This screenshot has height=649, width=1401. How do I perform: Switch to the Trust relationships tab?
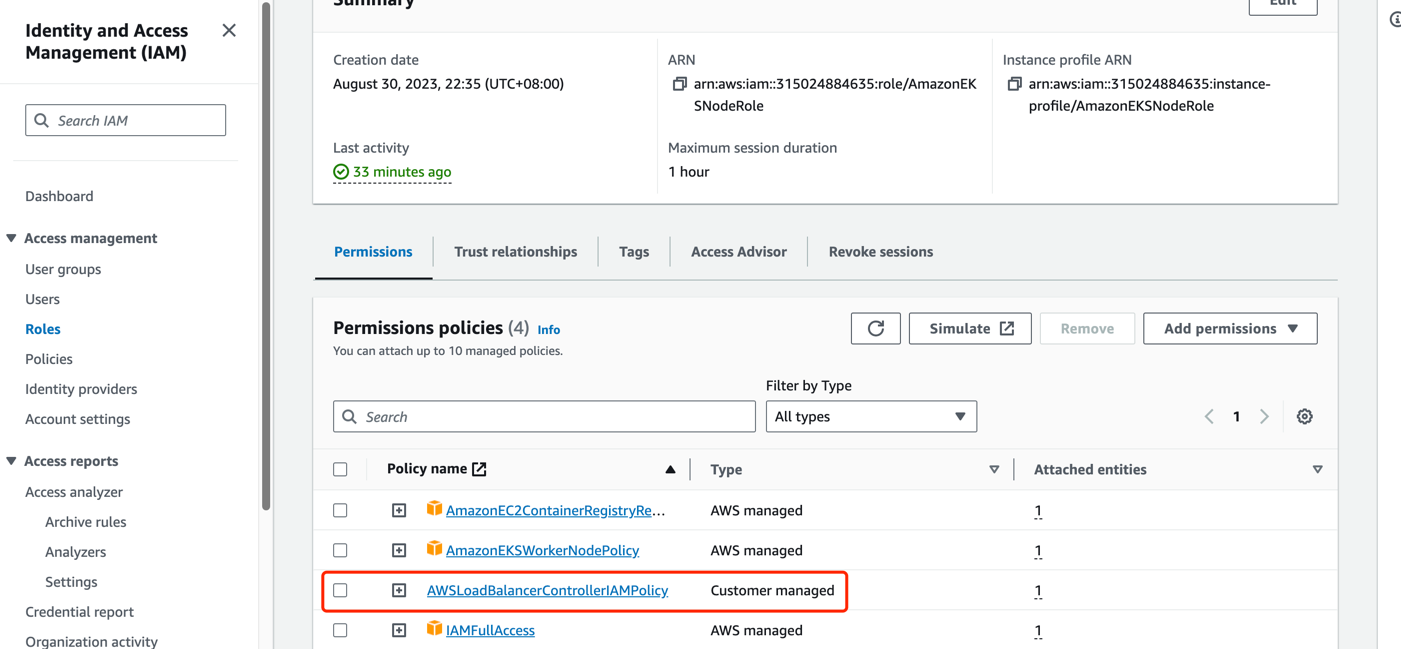(515, 252)
